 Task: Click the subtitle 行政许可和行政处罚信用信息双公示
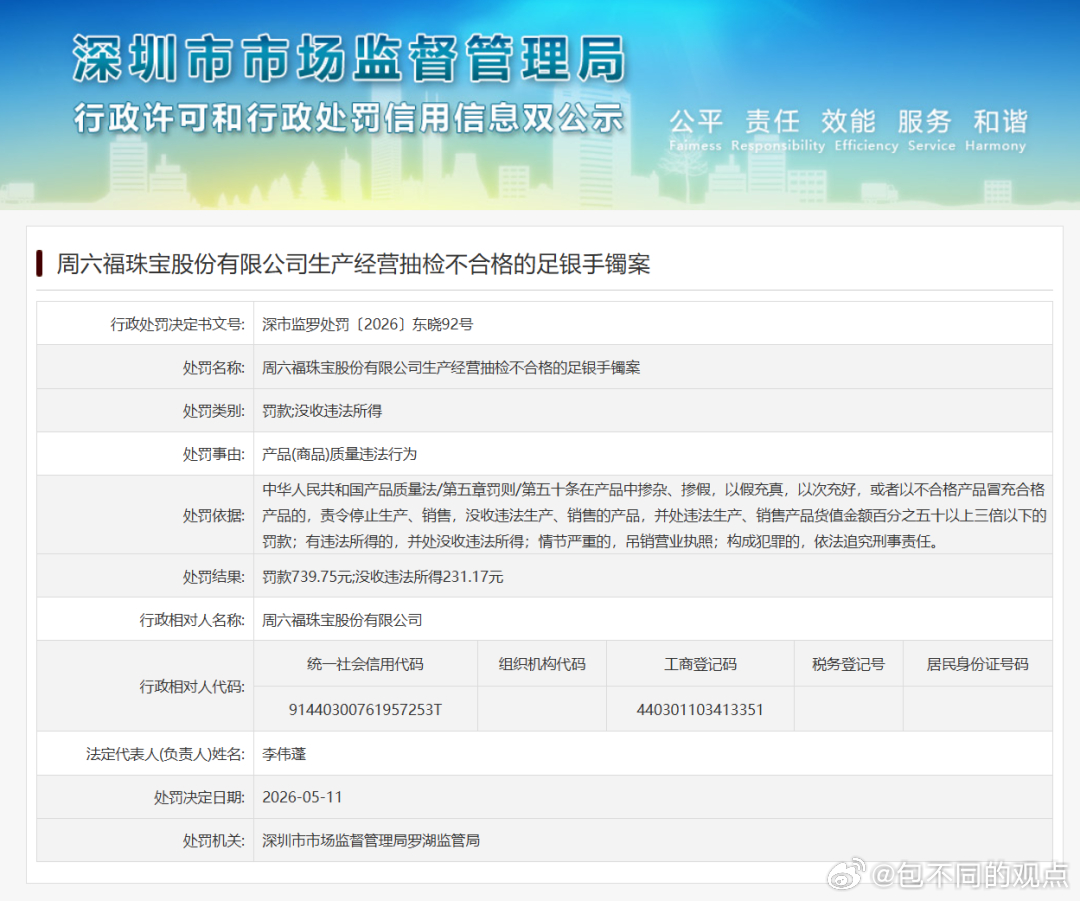tap(349, 118)
